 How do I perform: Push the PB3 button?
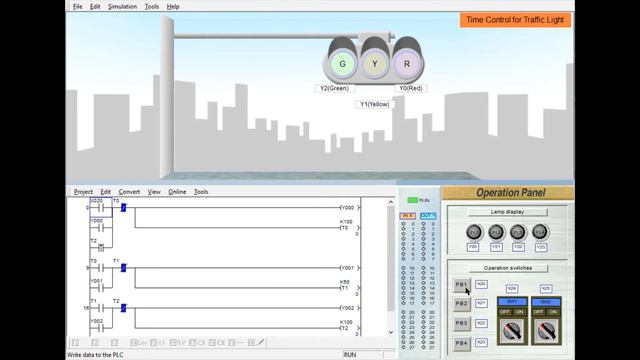click(x=461, y=323)
